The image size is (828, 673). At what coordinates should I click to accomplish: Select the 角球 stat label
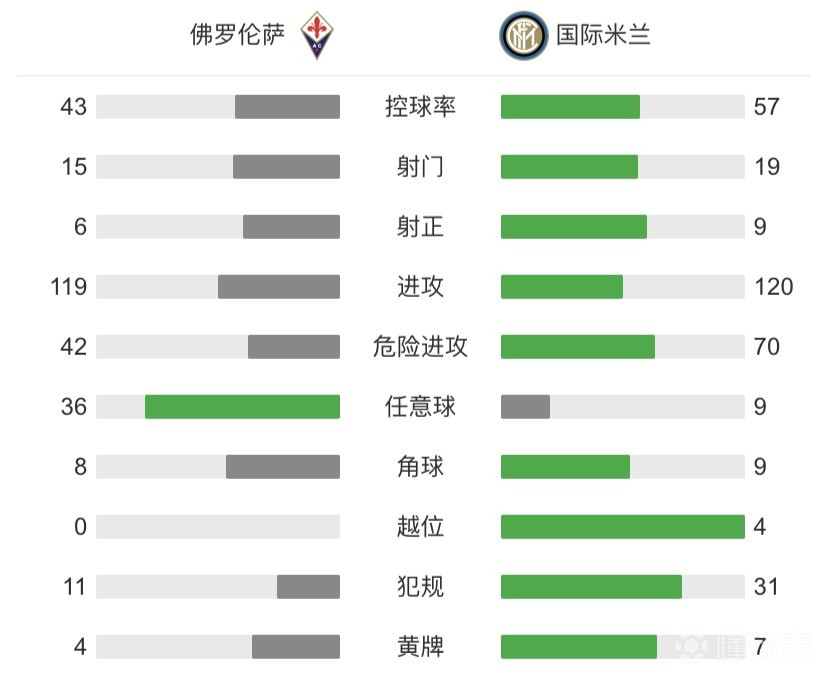point(420,467)
